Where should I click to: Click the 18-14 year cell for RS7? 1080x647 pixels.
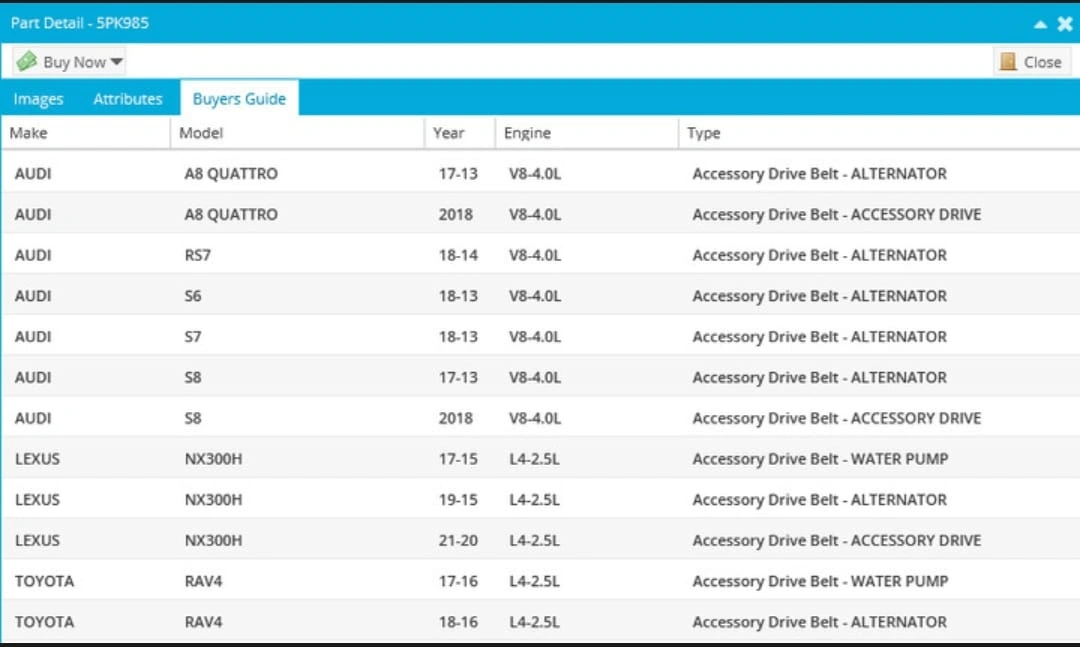coord(458,255)
